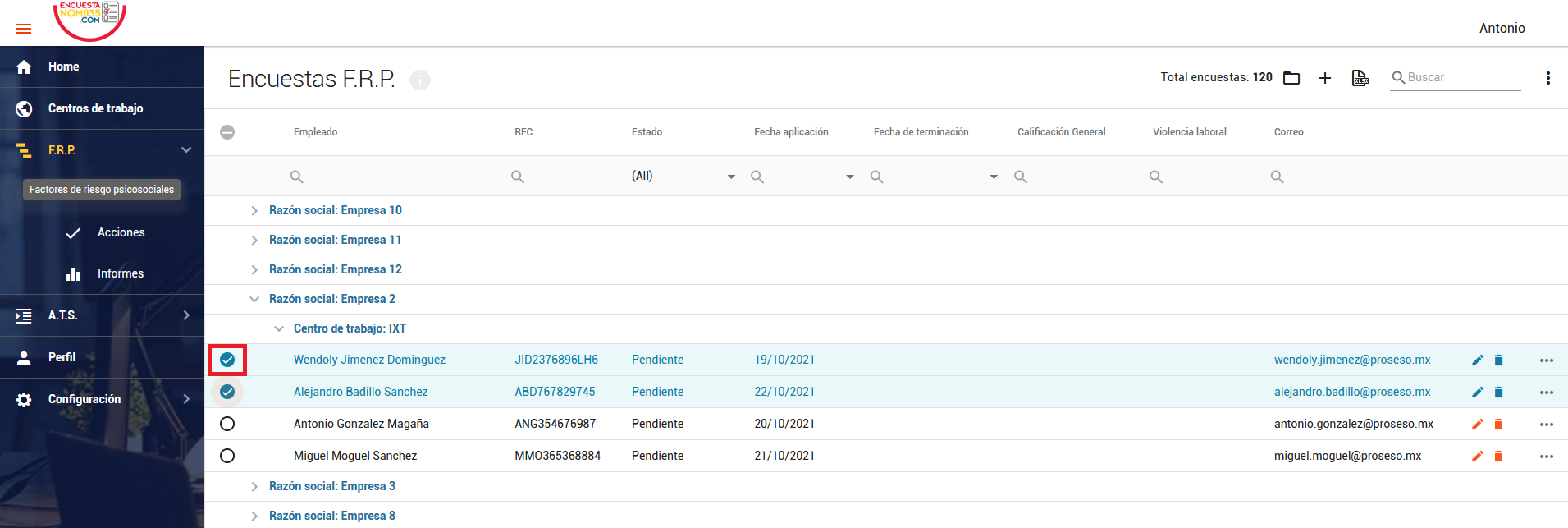Delete Wendoly Jimenez Dominguez row

coord(1498,360)
